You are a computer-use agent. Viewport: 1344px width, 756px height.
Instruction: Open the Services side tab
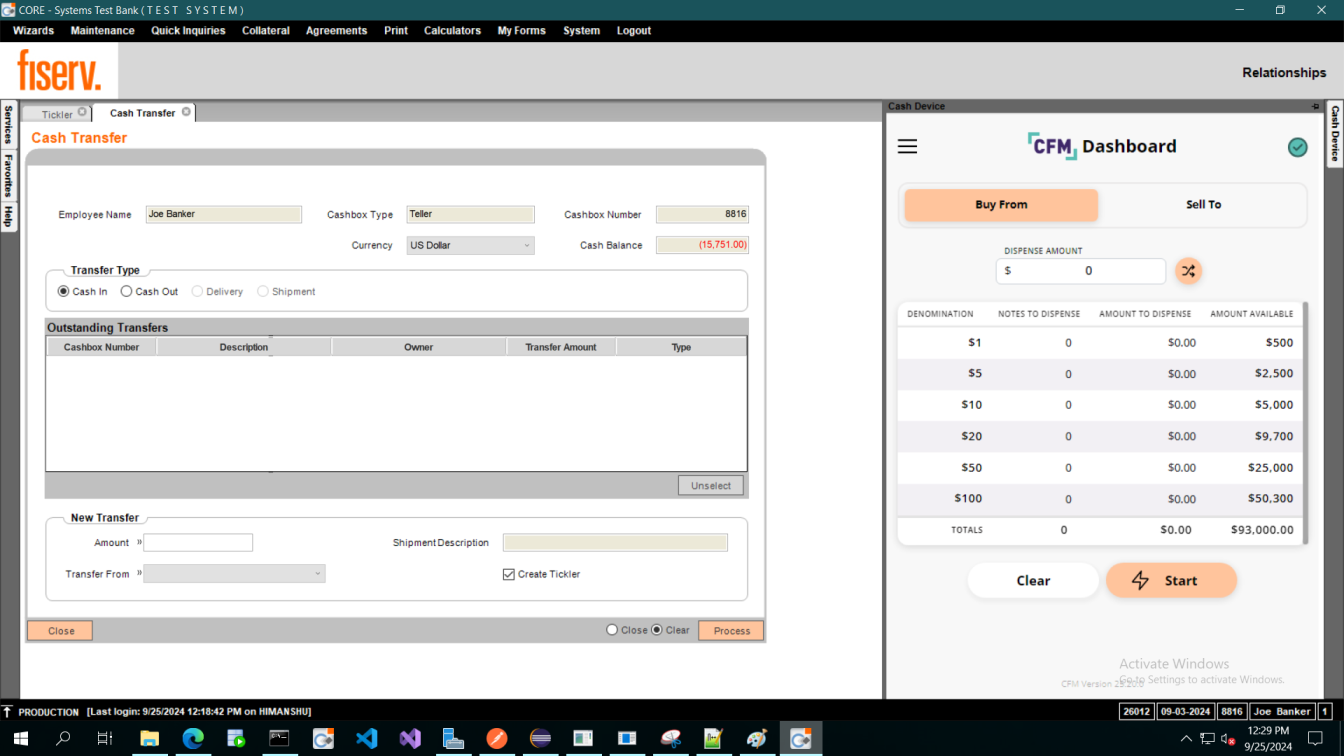click(8, 124)
